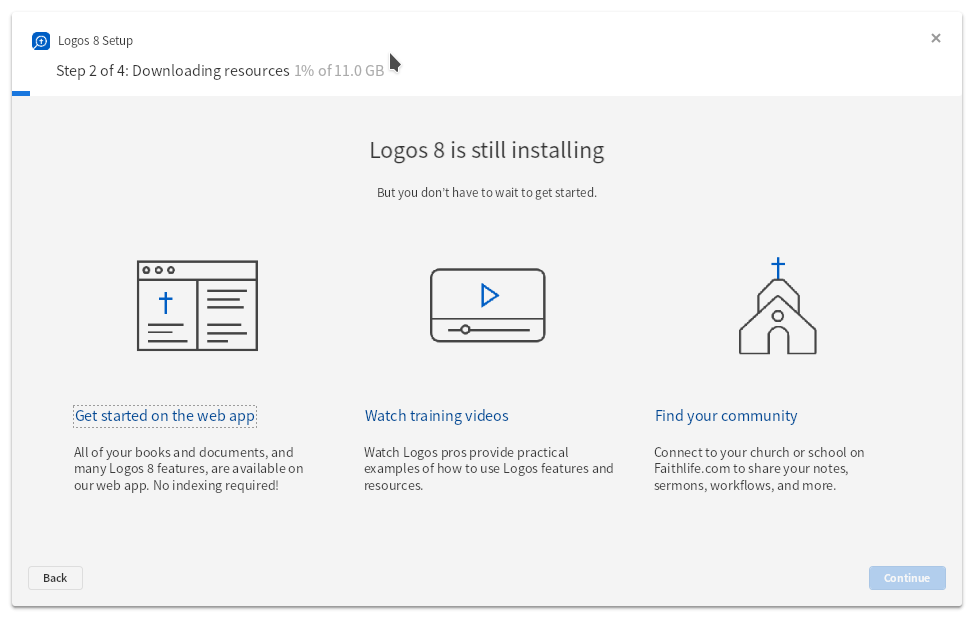Click the church building illustration
This screenshot has height=618, width=974.
[x=778, y=306]
